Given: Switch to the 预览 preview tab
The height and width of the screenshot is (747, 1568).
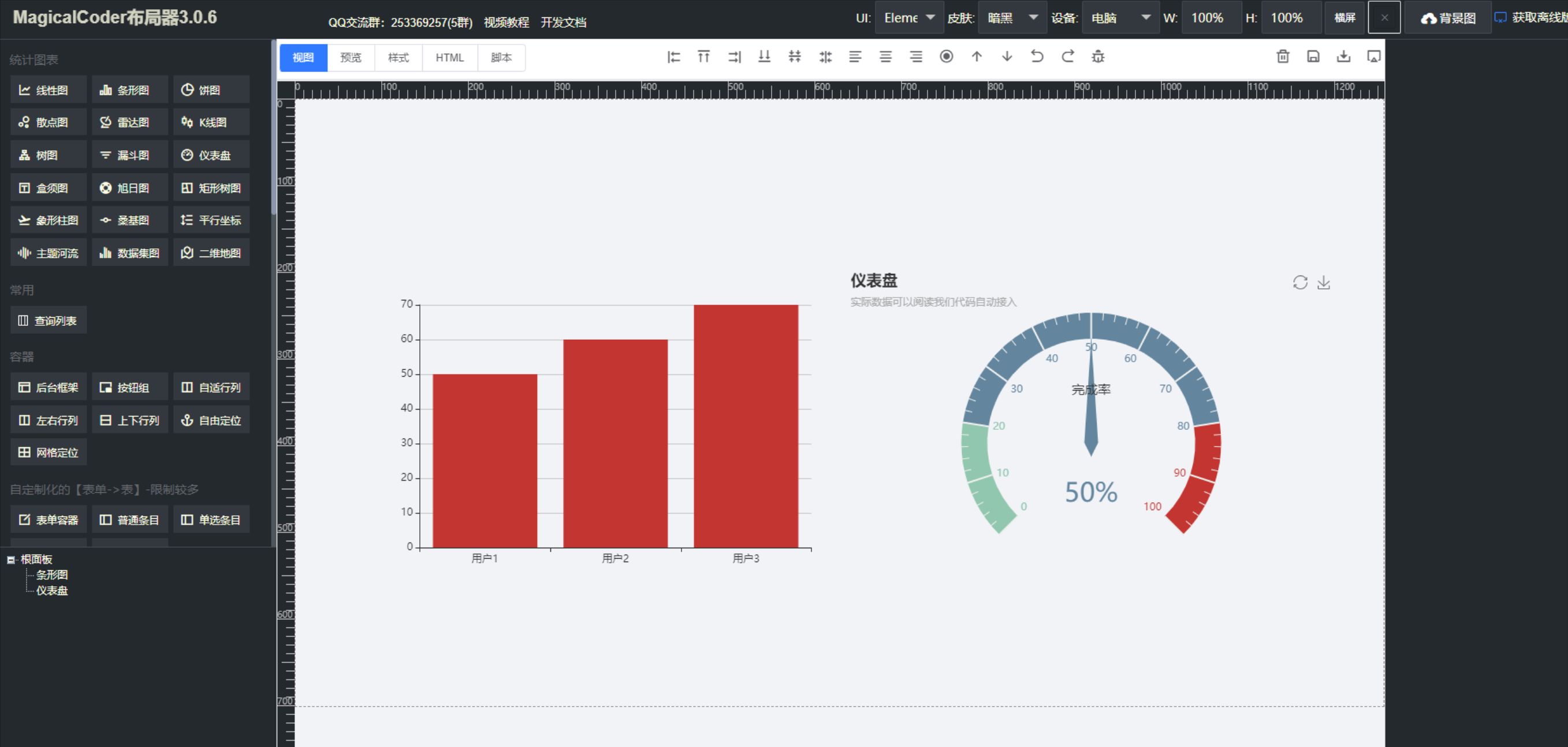Looking at the screenshot, I should click(x=351, y=57).
